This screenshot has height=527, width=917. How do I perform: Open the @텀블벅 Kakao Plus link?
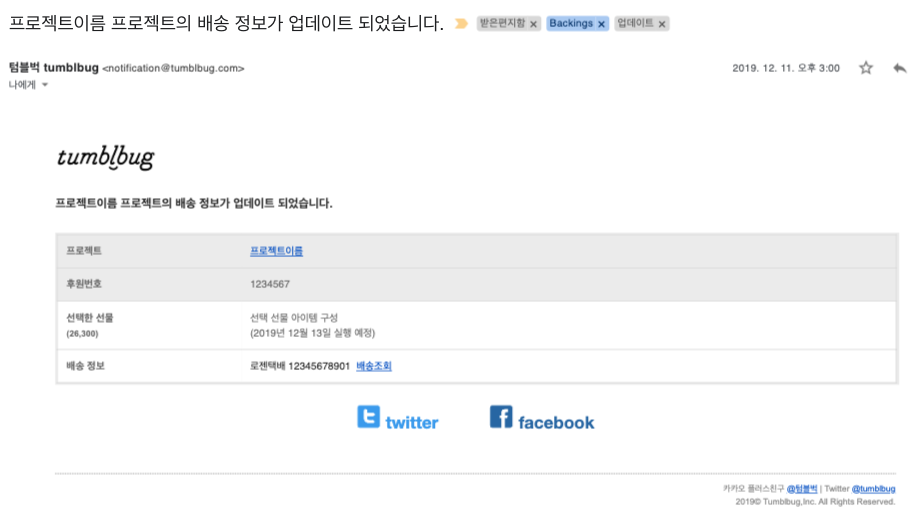tap(802, 489)
